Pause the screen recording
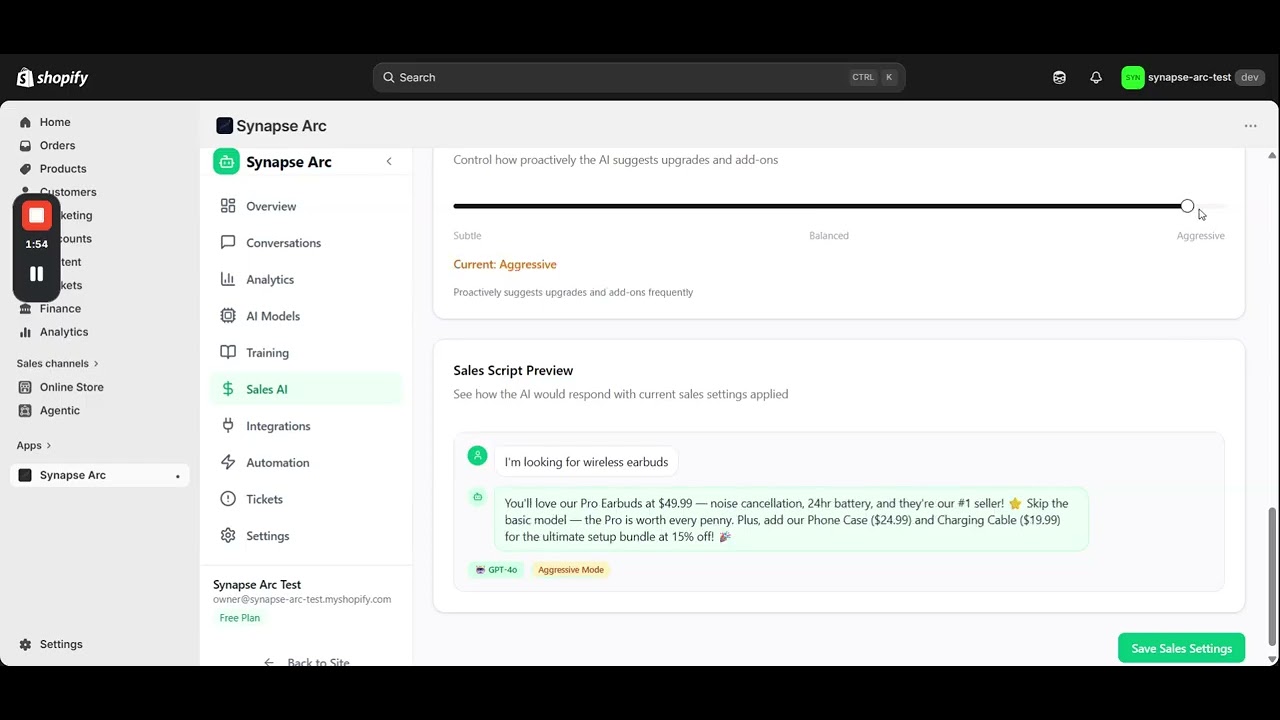Screen dimensions: 1280x720 tap(37, 274)
